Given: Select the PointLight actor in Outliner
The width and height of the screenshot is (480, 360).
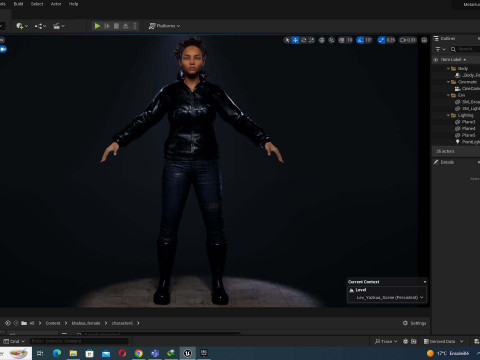Looking at the screenshot, I should click(467, 142).
